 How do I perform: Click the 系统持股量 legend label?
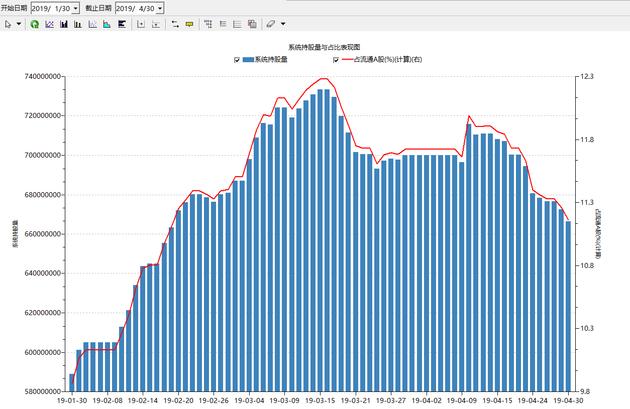click(x=272, y=59)
